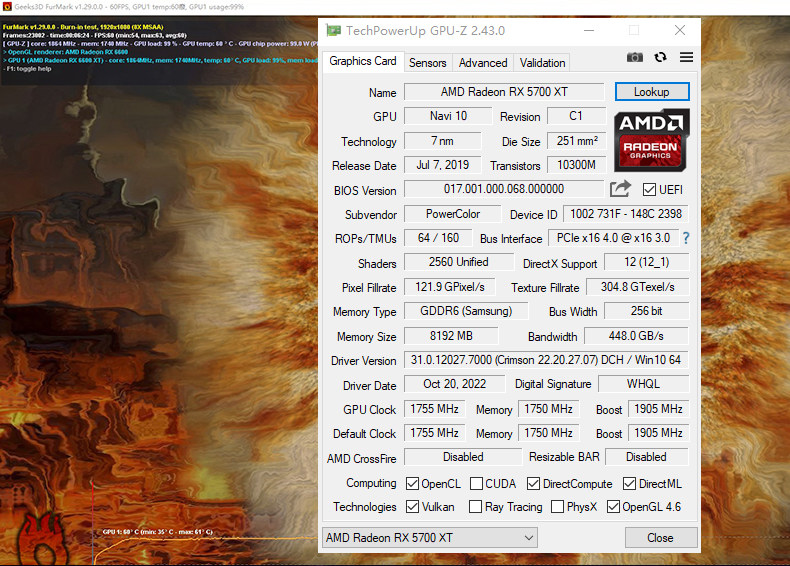790x566 pixels.
Task: Toggle the CUDA checkbox
Action: [476, 484]
